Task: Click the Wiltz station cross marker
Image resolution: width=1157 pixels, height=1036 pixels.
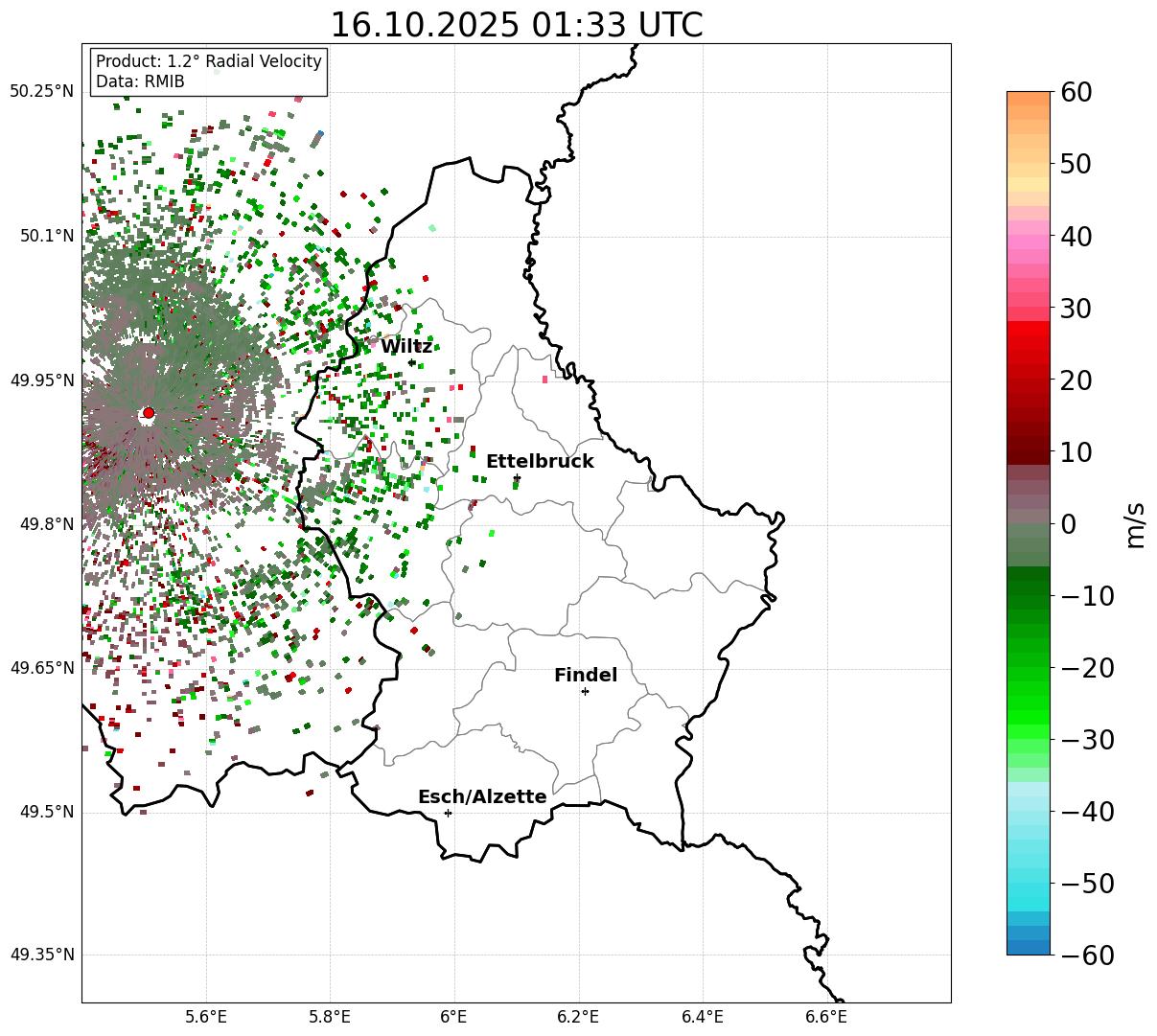Action: tap(412, 362)
